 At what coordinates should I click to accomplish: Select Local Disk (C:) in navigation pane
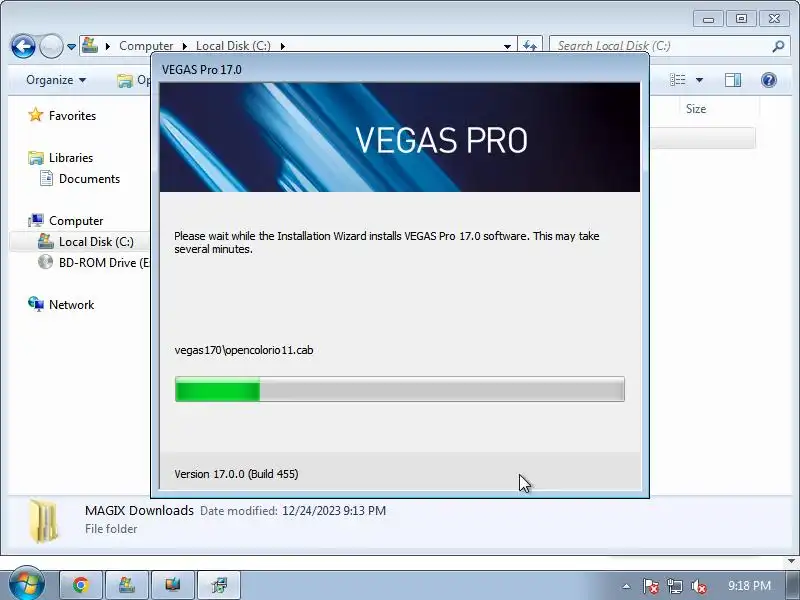(x=96, y=242)
